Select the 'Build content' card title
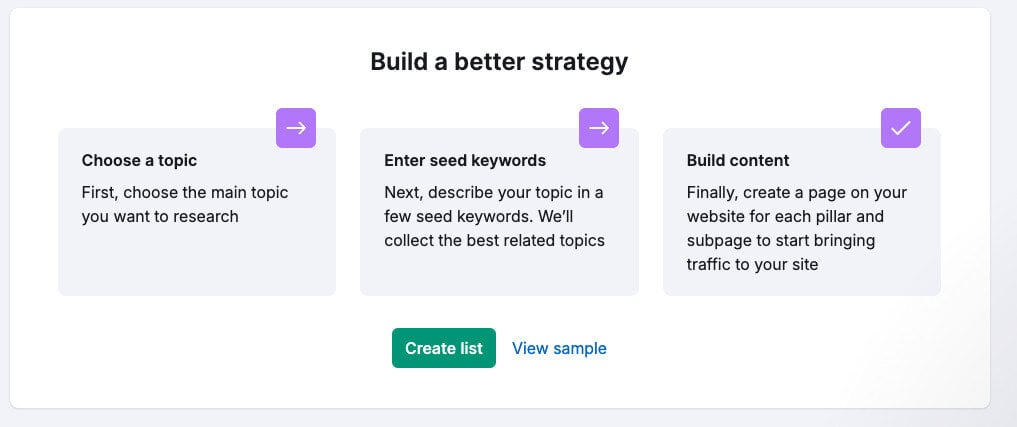Image resolution: width=1017 pixels, height=427 pixels. [738, 160]
